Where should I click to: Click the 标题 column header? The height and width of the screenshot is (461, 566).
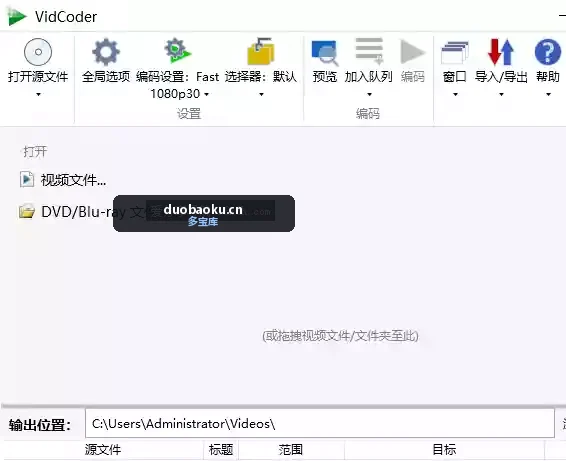pyautogui.click(x=221, y=450)
